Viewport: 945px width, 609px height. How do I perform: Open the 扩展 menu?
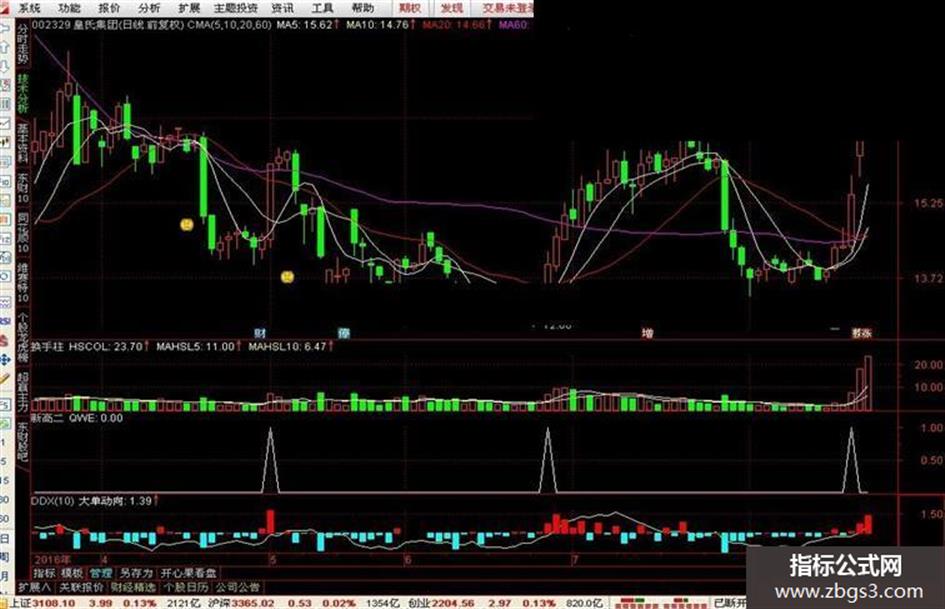(189, 8)
